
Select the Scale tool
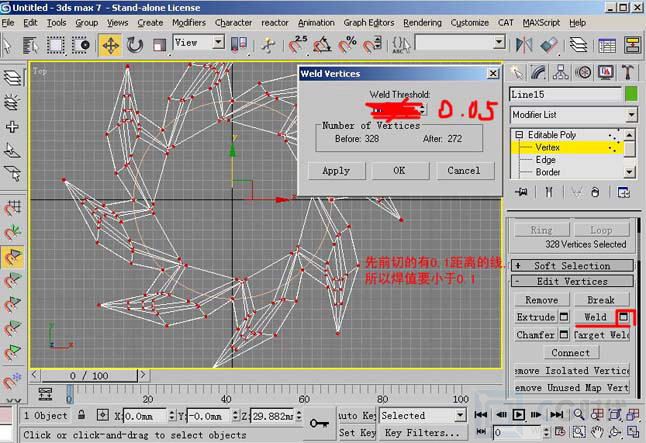tap(159, 45)
